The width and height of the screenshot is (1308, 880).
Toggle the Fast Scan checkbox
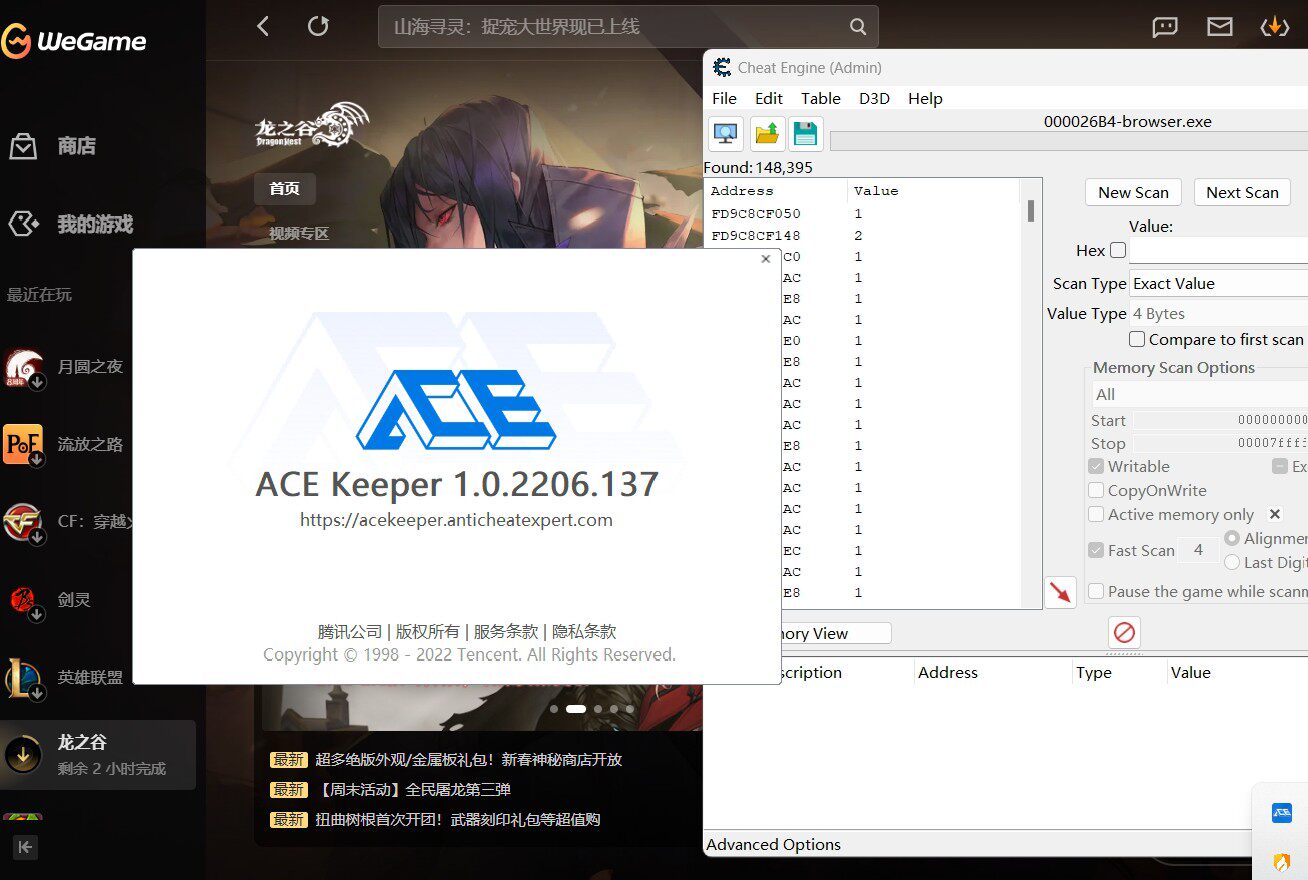[x=1096, y=550]
